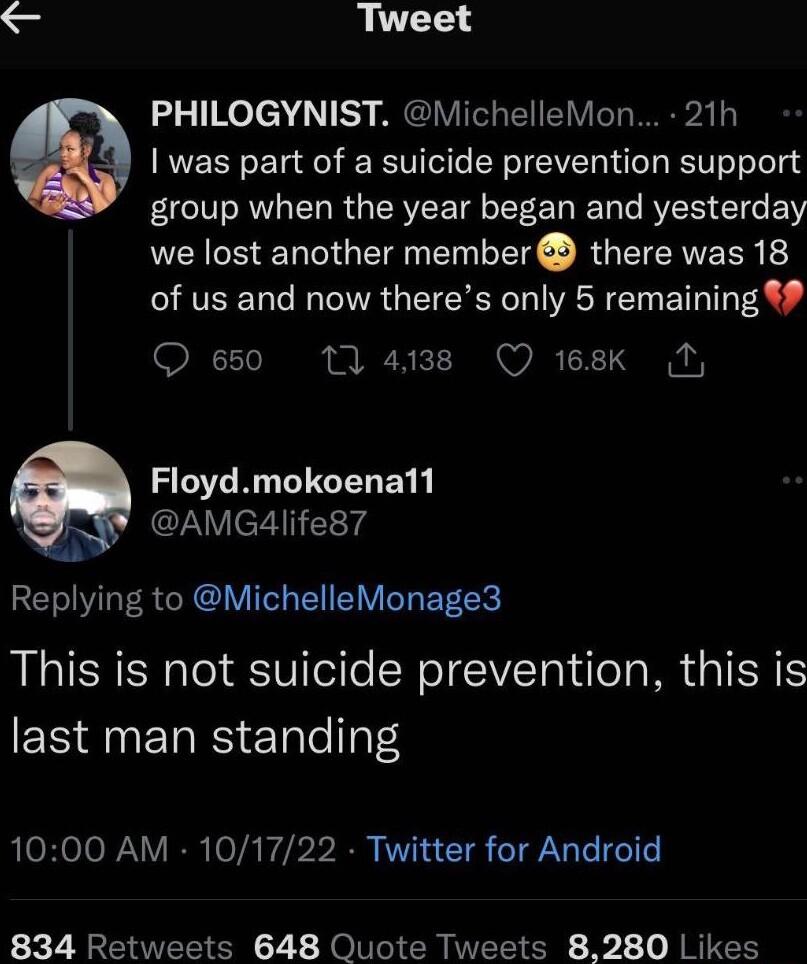
Task: Open the share icon on the first tweet
Action: (688, 360)
